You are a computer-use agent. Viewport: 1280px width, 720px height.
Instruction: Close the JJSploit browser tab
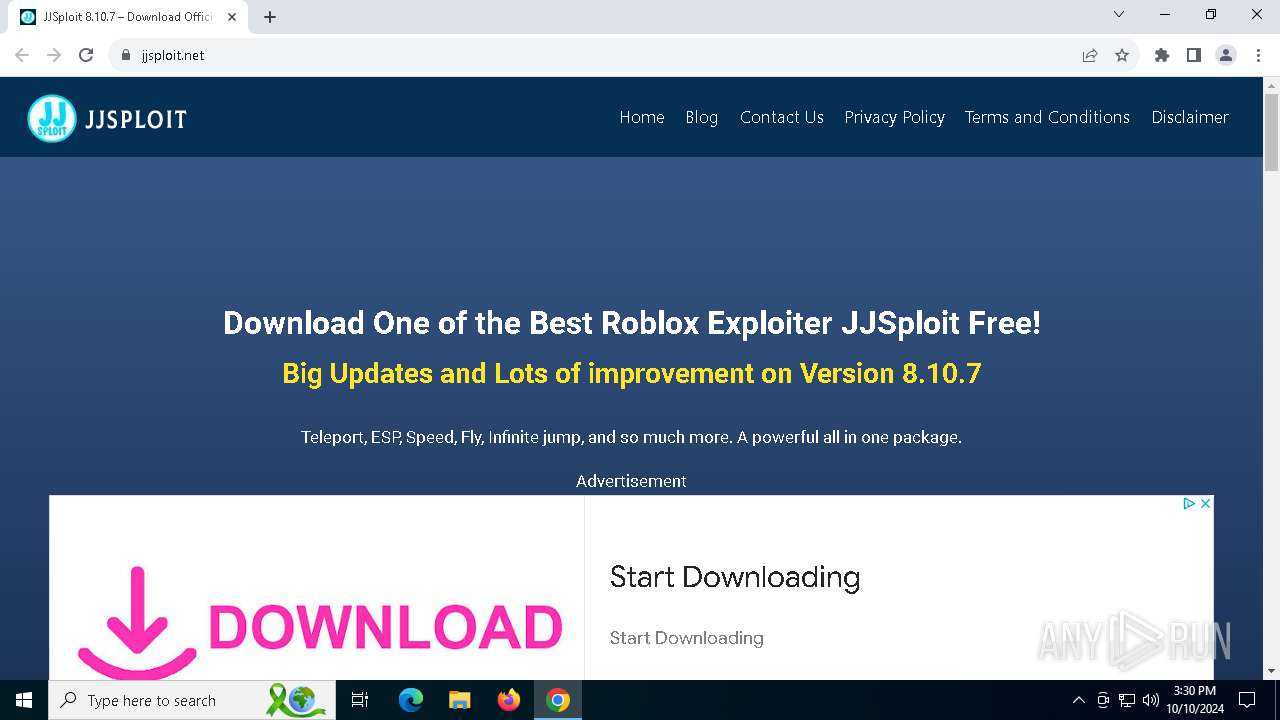pyautogui.click(x=232, y=17)
